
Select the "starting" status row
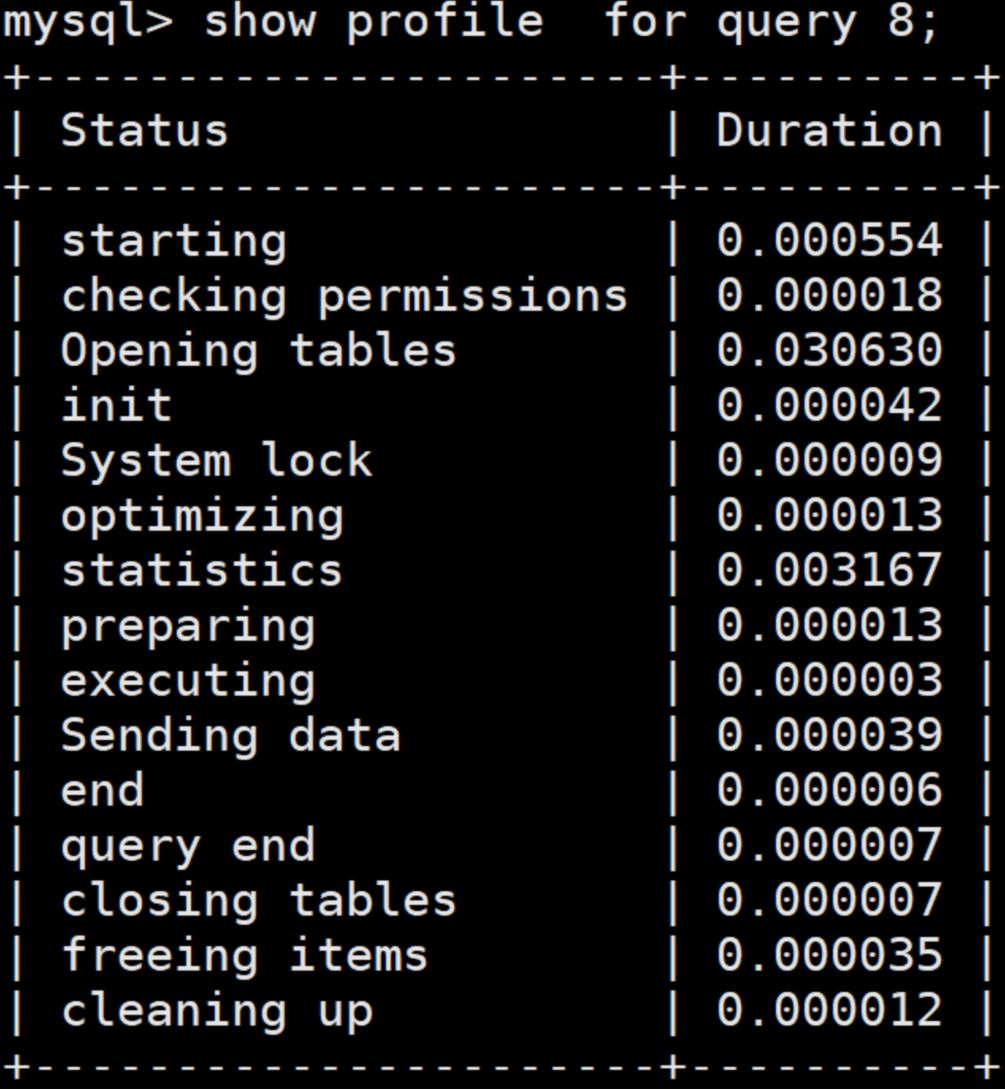174,241
